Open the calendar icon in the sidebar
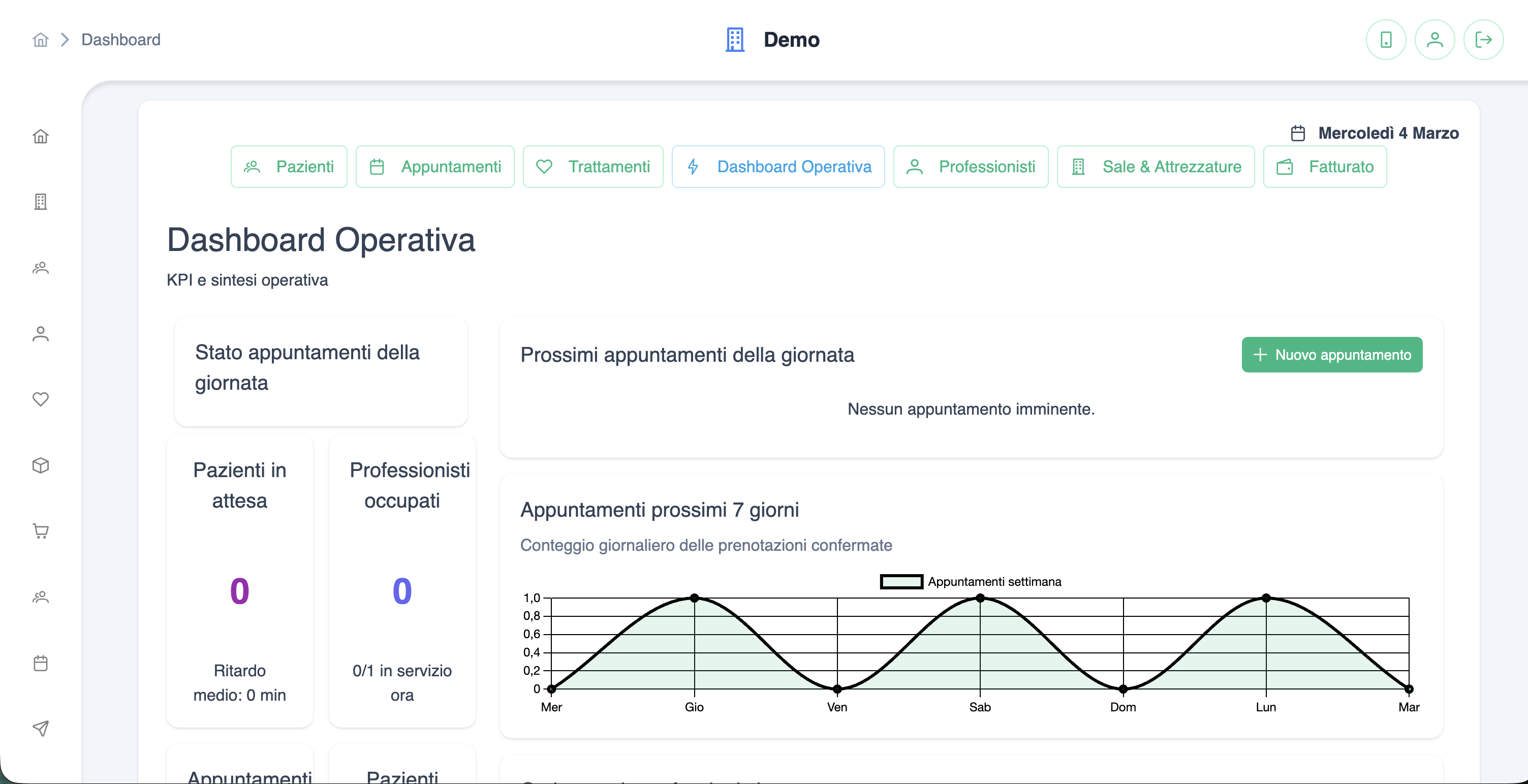Viewport: 1528px width, 784px height. click(x=40, y=663)
